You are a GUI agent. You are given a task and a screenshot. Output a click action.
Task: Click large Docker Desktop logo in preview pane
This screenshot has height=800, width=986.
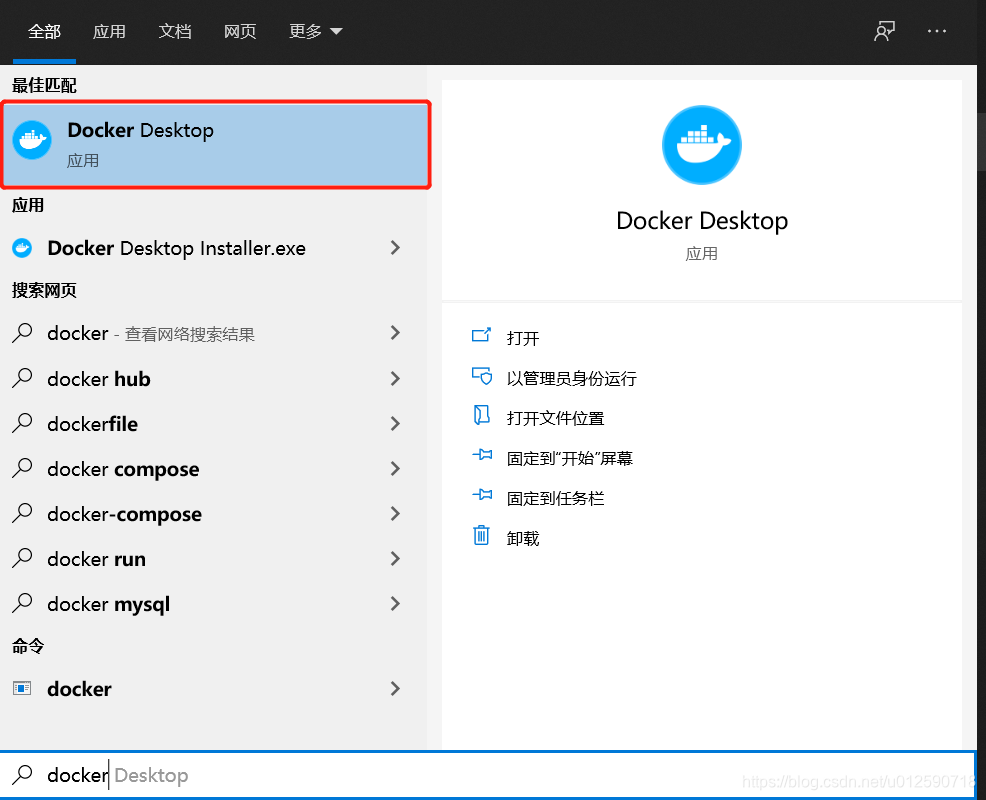click(x=702, y=145)
